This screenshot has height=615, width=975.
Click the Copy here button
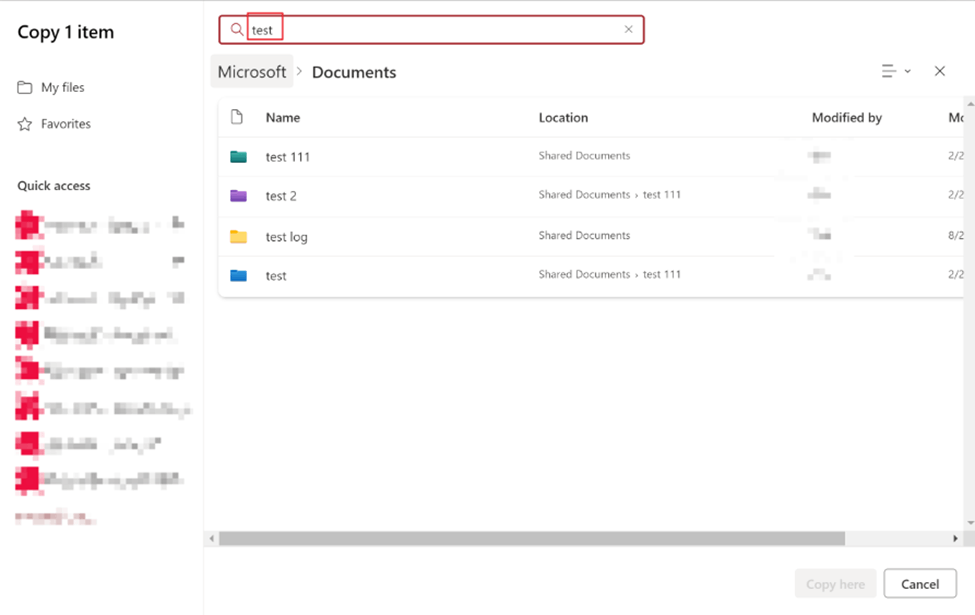[835, 584]
